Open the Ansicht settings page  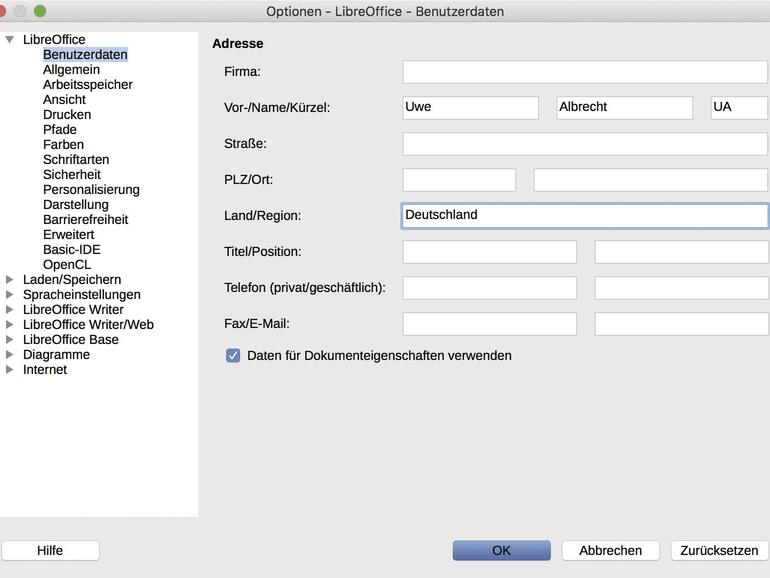pyautogui.click(x=64, y=100)
